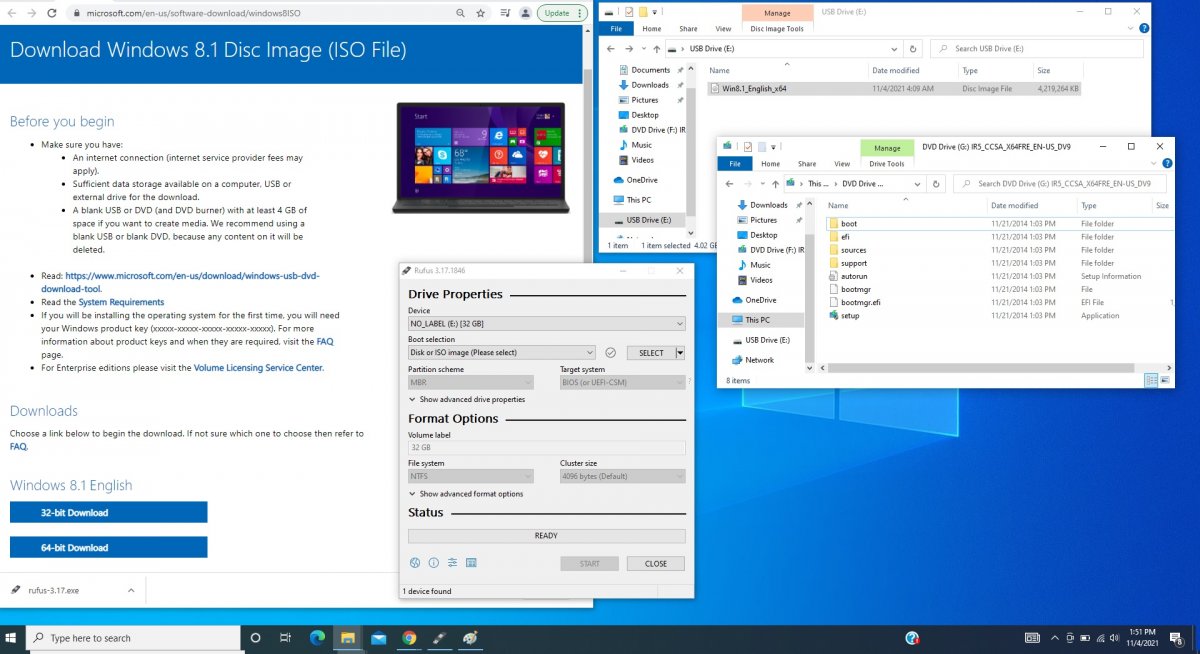
Task: Go back in the USB Drive Explorer window
Action: (613, 48)
